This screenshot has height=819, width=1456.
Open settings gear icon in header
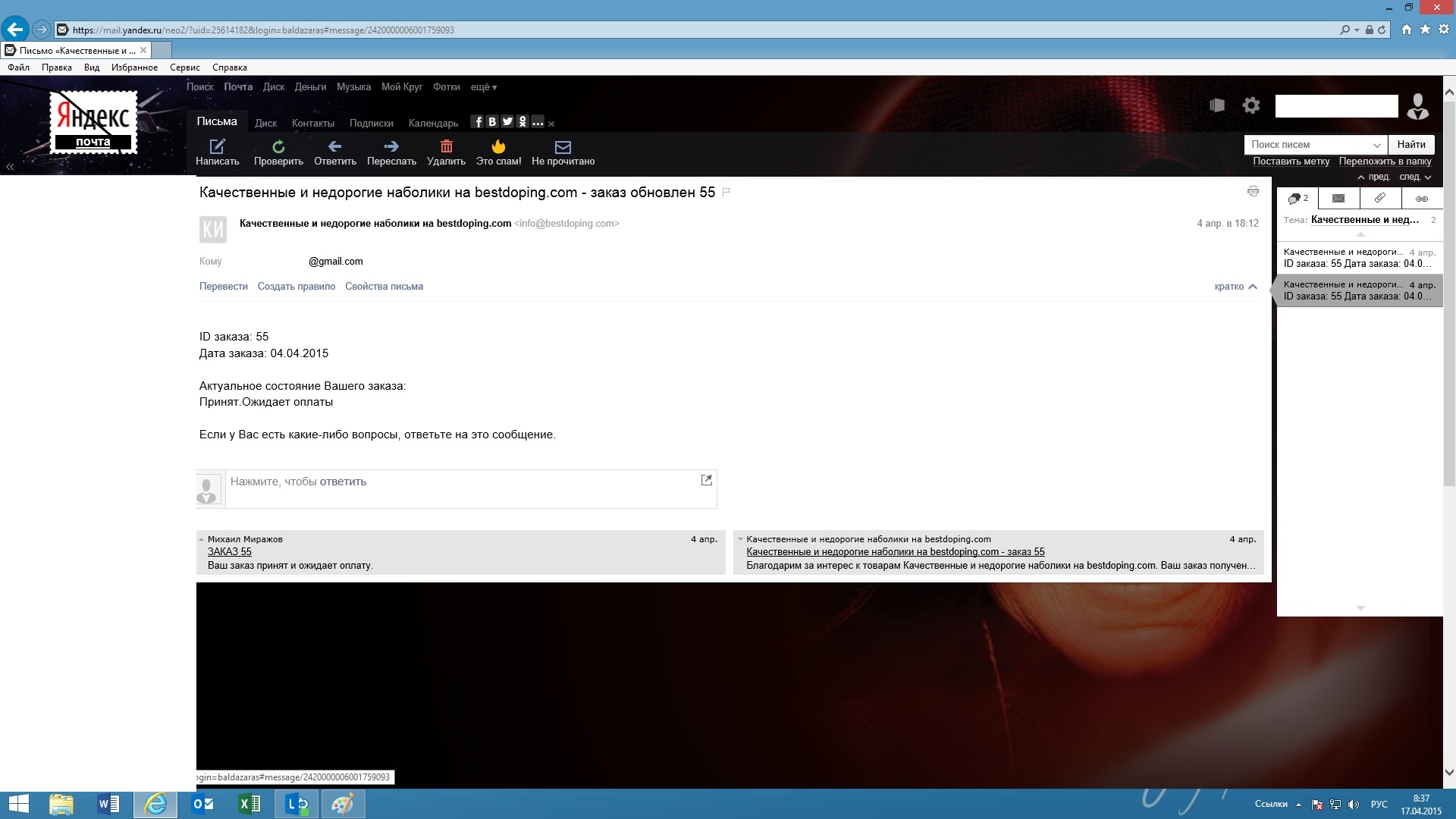tap(1251, 106)
